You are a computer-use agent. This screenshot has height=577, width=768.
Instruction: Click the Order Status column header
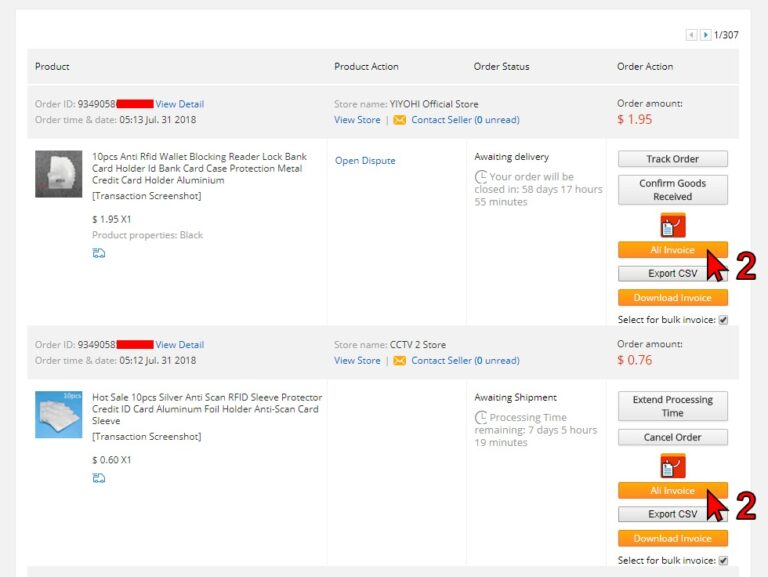(502, 67)
